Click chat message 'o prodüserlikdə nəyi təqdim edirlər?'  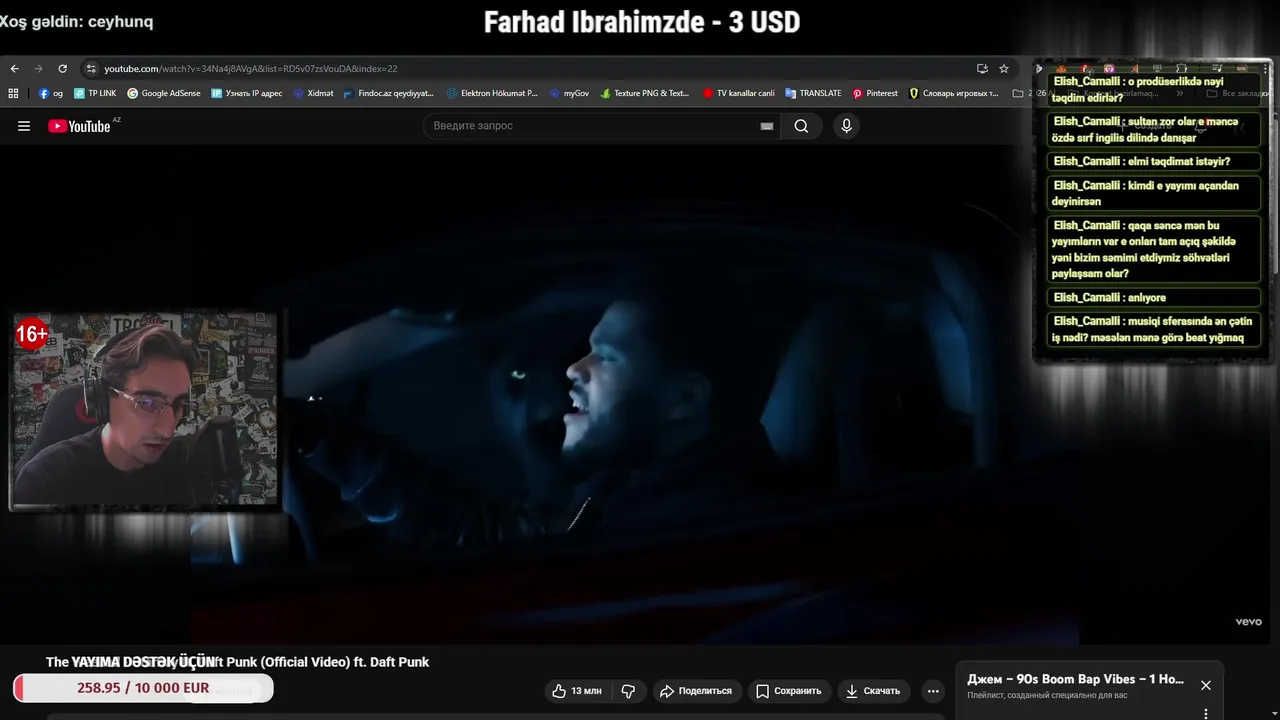(x=1154, y=90)
